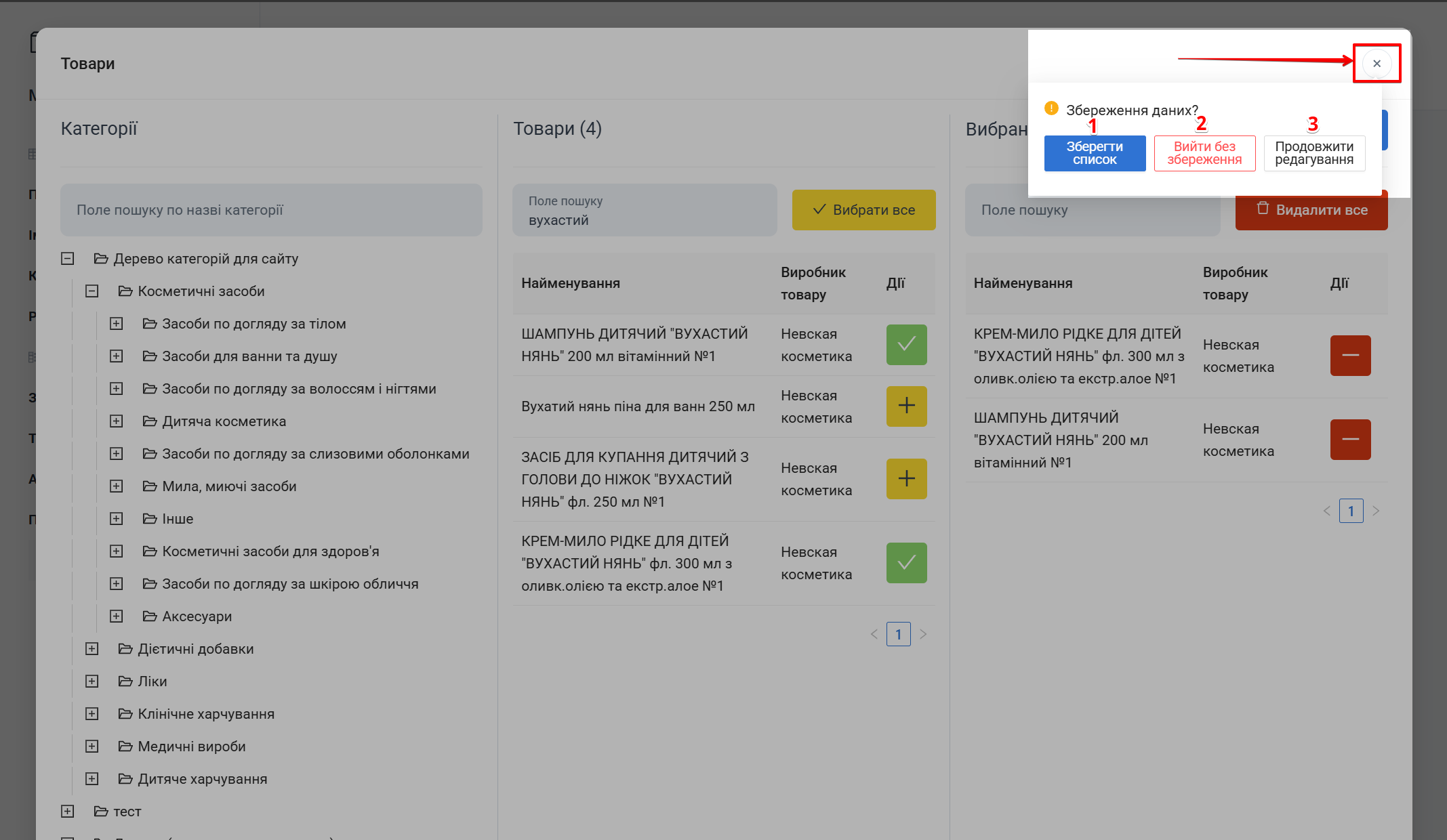The width and height of the screenshot is (1447, 840).
Task: Expand 'Засоби по догляду за тілом' node
Action: coord(117,324)
